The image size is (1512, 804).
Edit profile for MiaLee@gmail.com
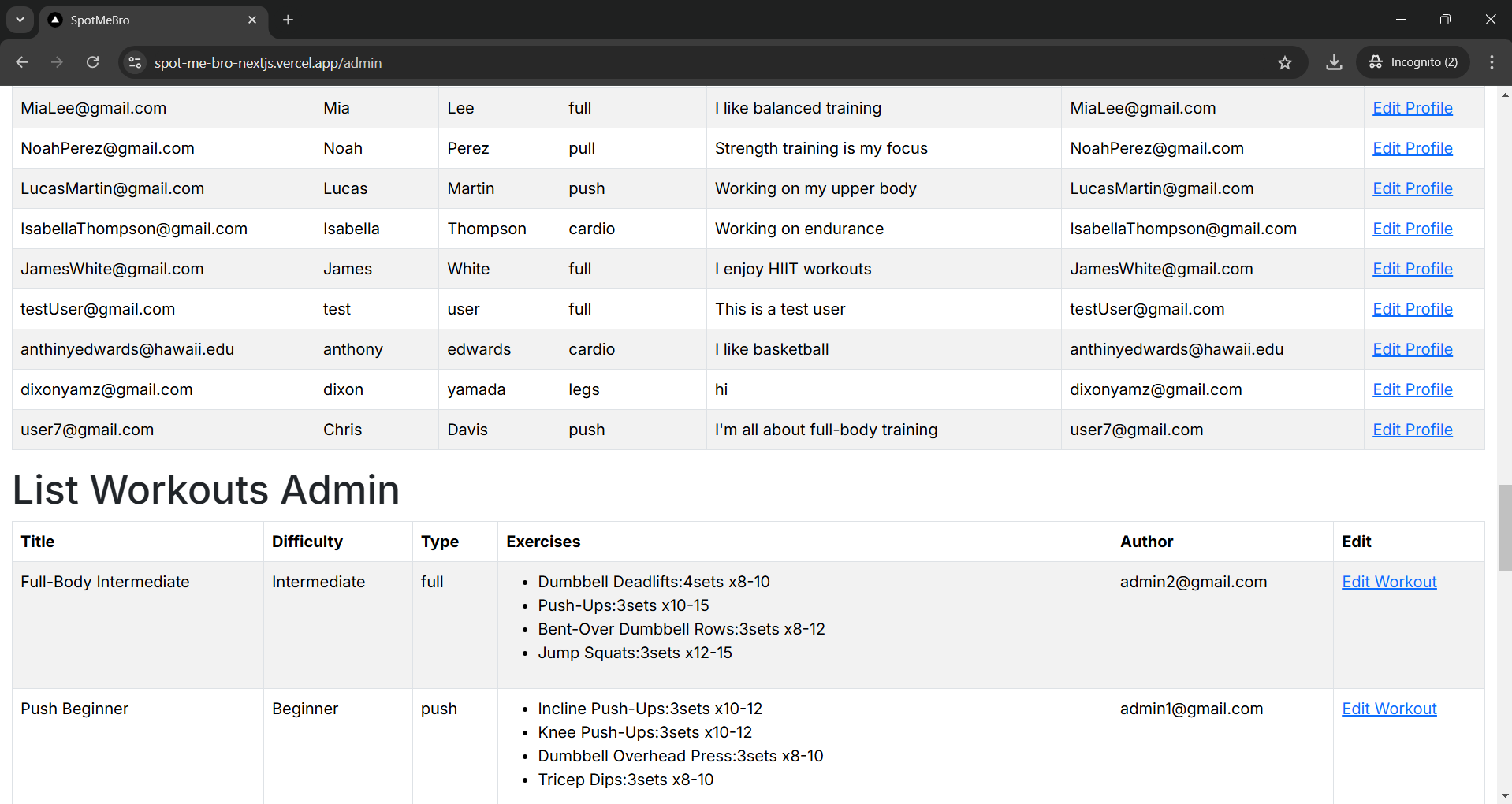pyautogui.click(x=1412, y=108)
